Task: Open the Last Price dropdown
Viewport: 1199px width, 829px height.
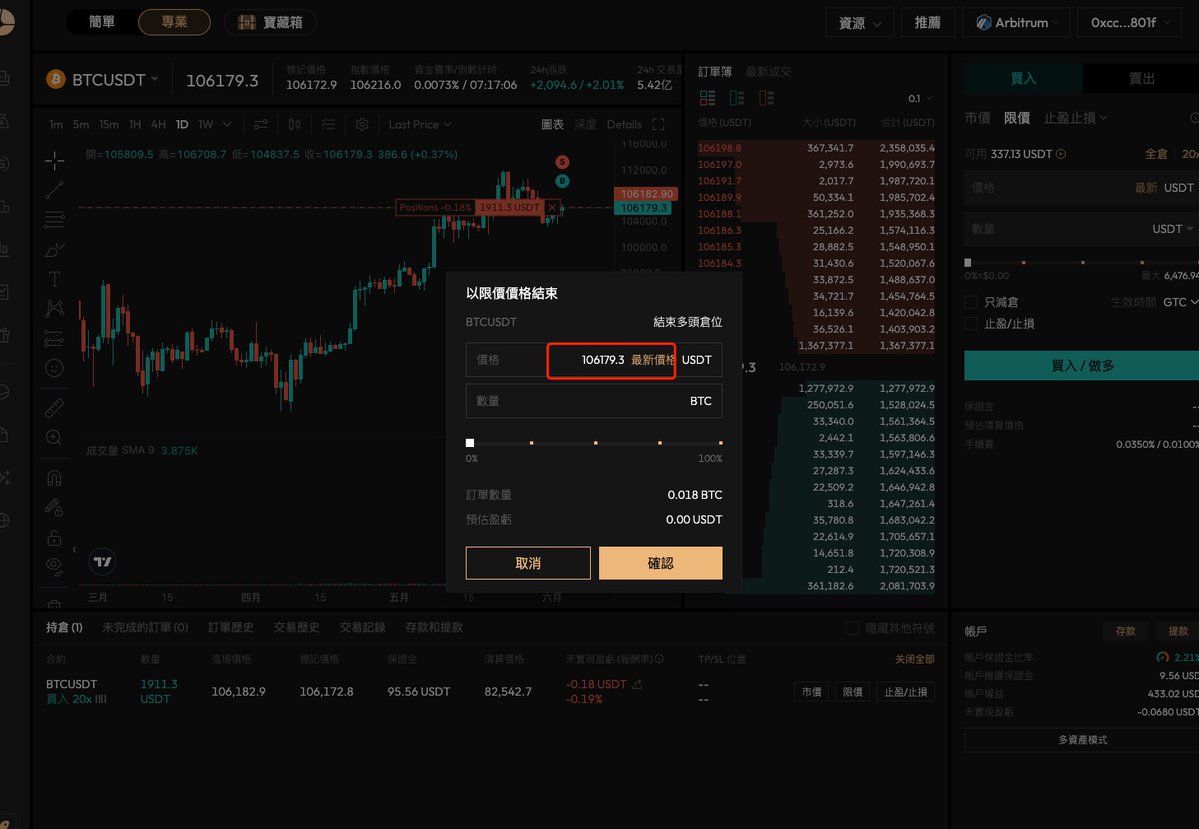Action: [420, 124]
